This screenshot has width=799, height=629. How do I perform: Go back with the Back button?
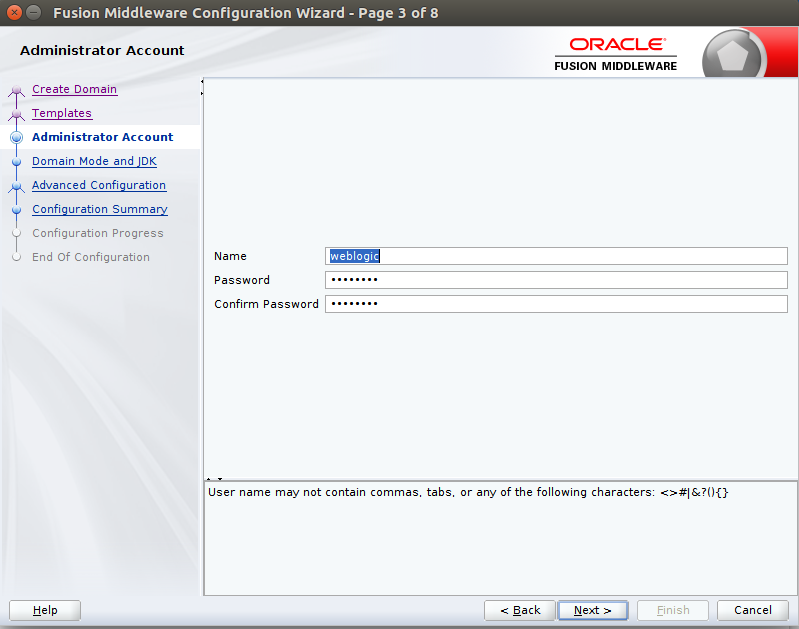520,610
